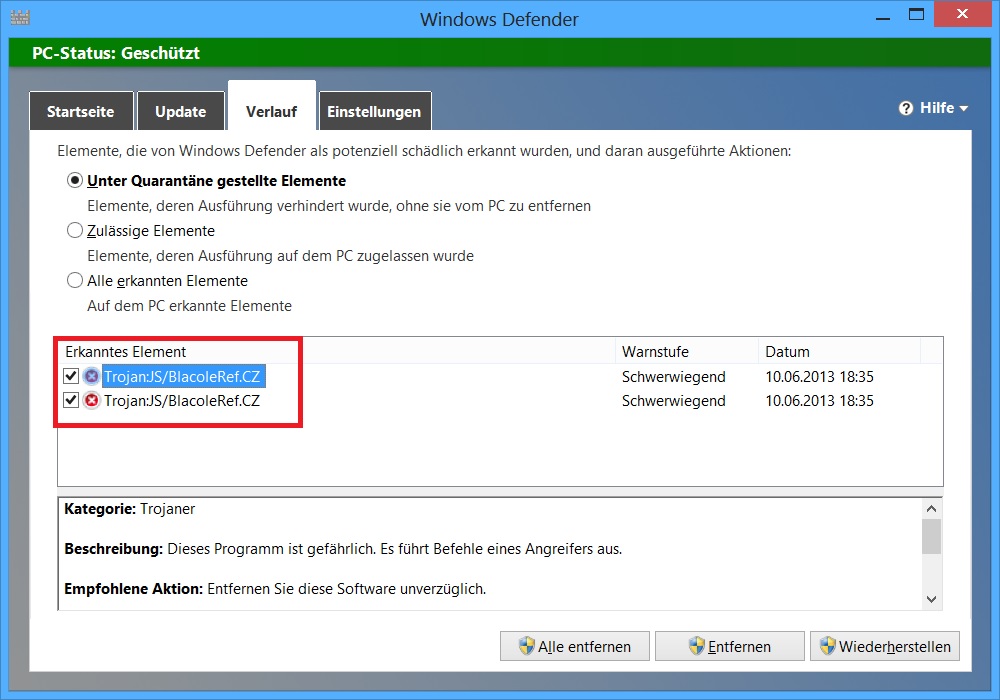Uncheck the non-highlighted Trojan:JS/BlacoleRef.CZ checkbox
This screenshot has width=1000, height=700.
point(71,400)
